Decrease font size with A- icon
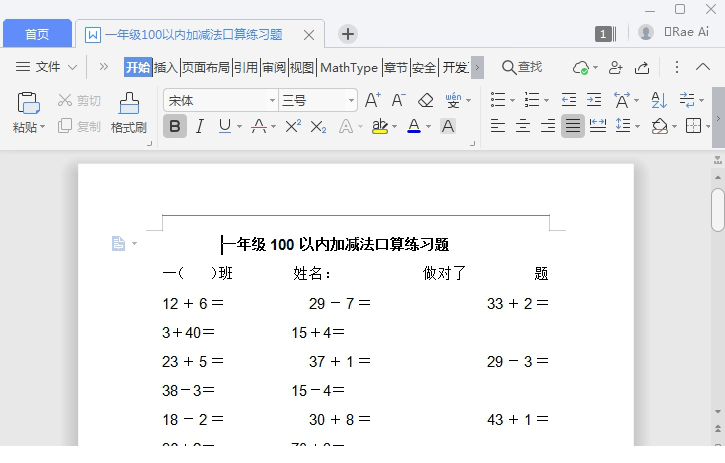The image size is (725, 463). coord(398,100)
